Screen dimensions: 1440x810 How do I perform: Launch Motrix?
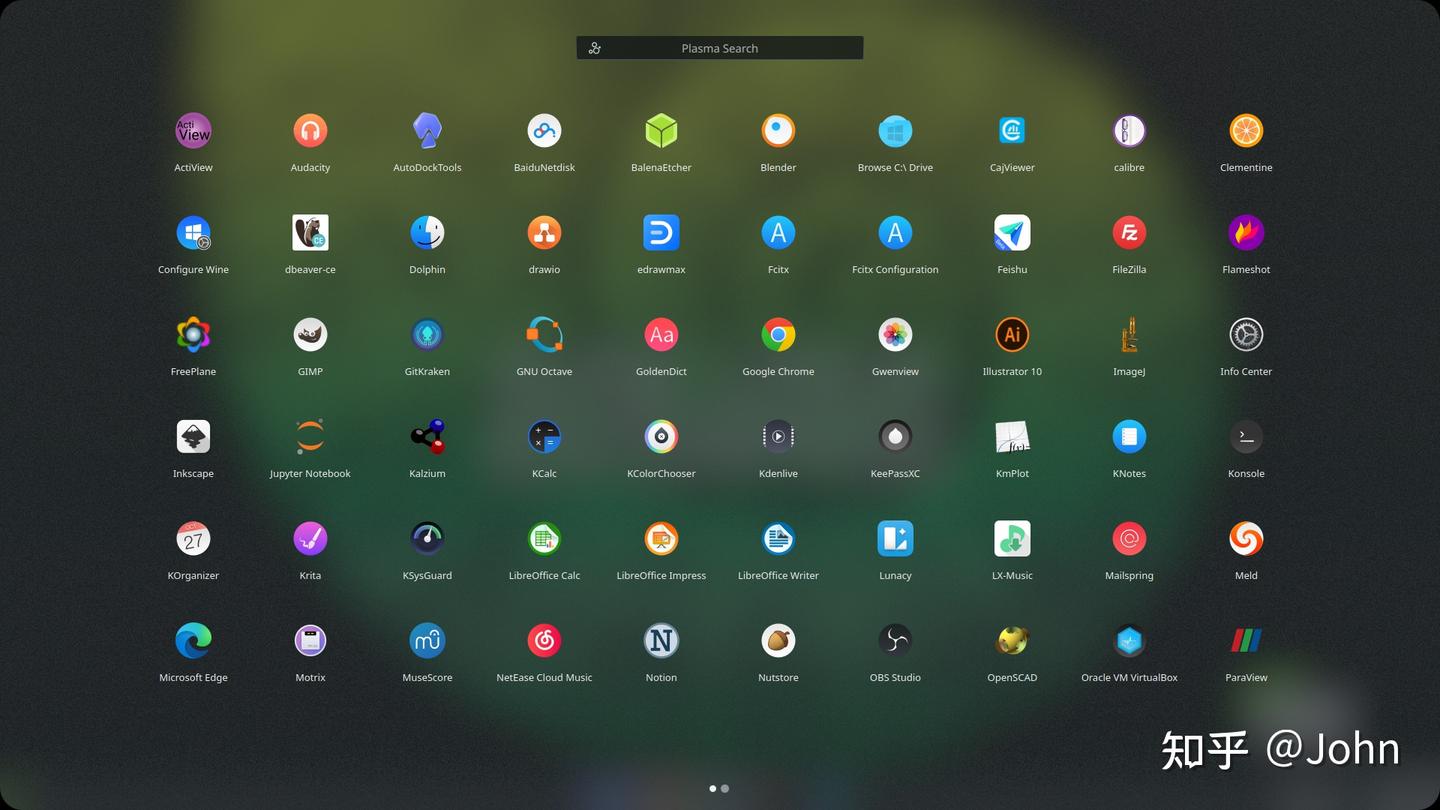310,641
